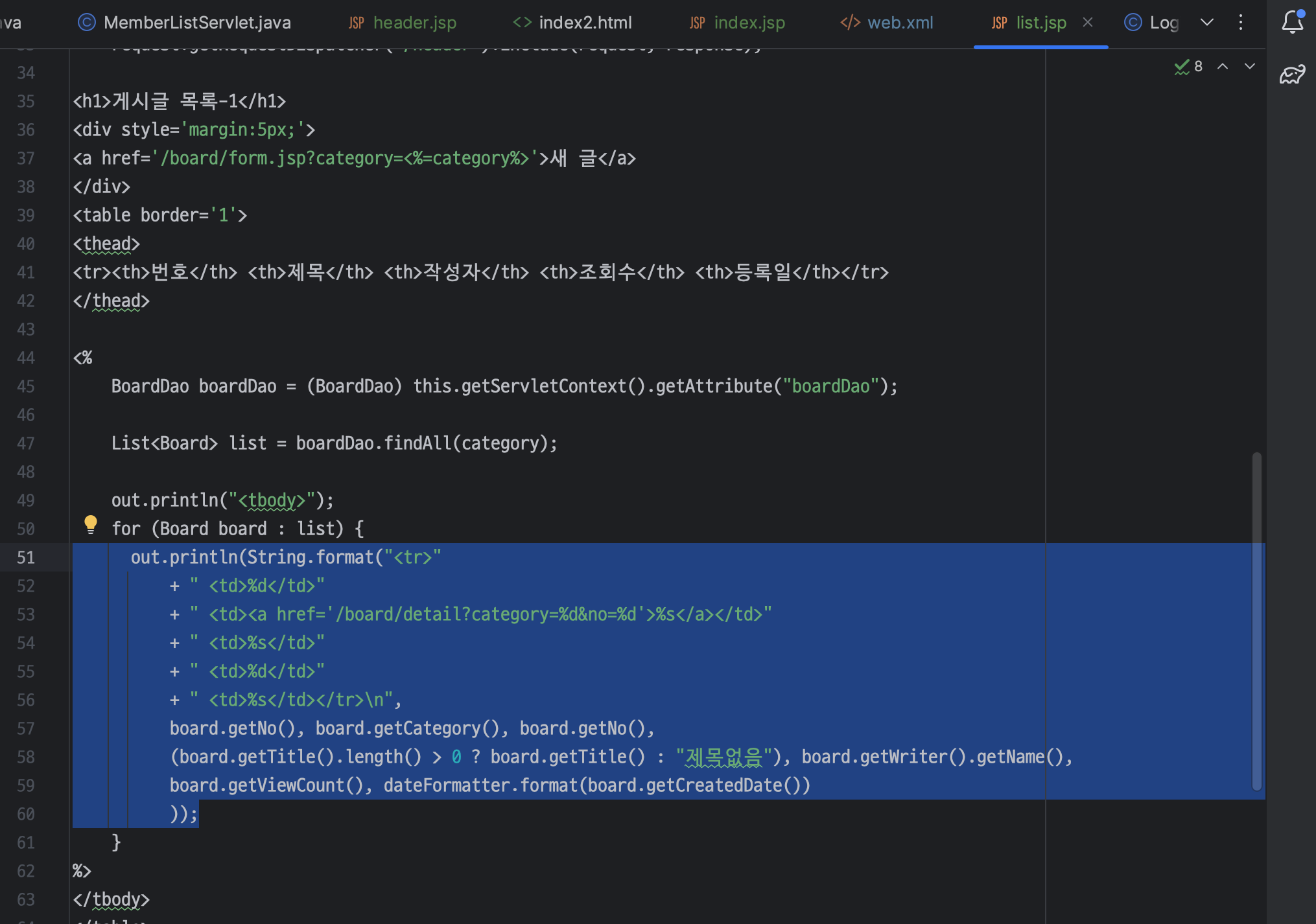The height and width of the screenshot is (924, 1316).
Task: Switch to the index2.html tab
Action: point(585,23)
